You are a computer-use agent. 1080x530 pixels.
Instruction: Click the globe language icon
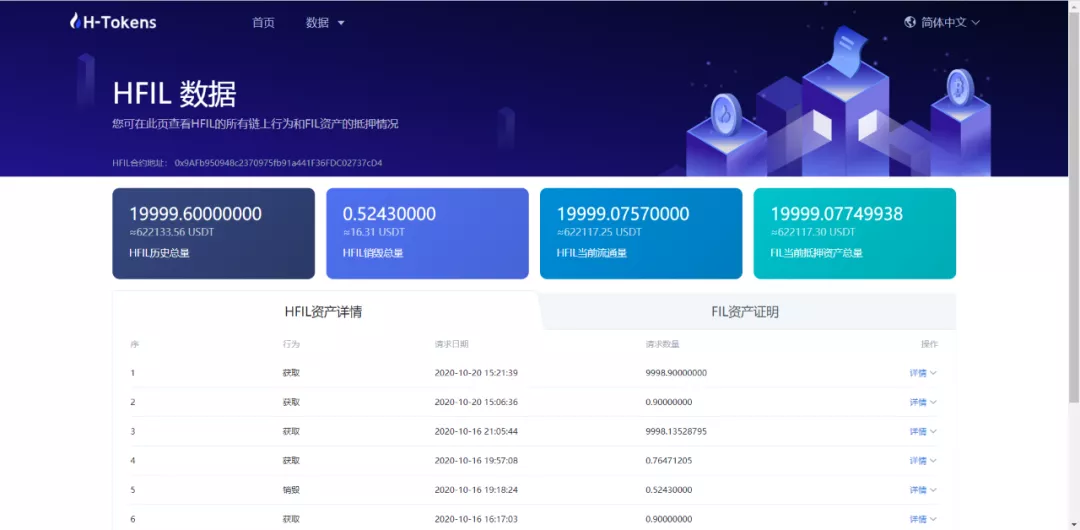click(910, 22)
